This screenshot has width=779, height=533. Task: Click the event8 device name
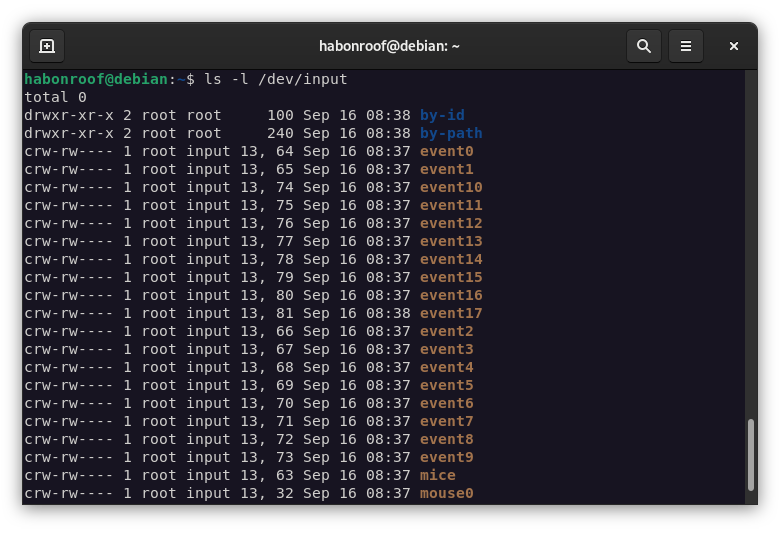[447, 439]
